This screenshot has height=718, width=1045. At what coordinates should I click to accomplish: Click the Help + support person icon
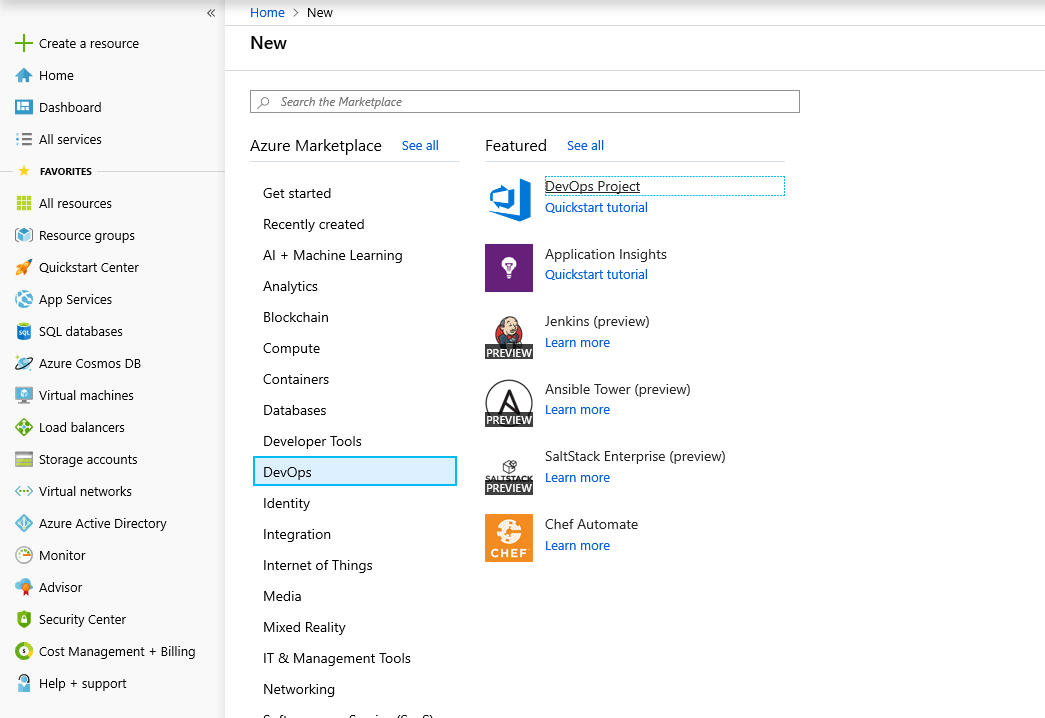(x=23, y=683)
